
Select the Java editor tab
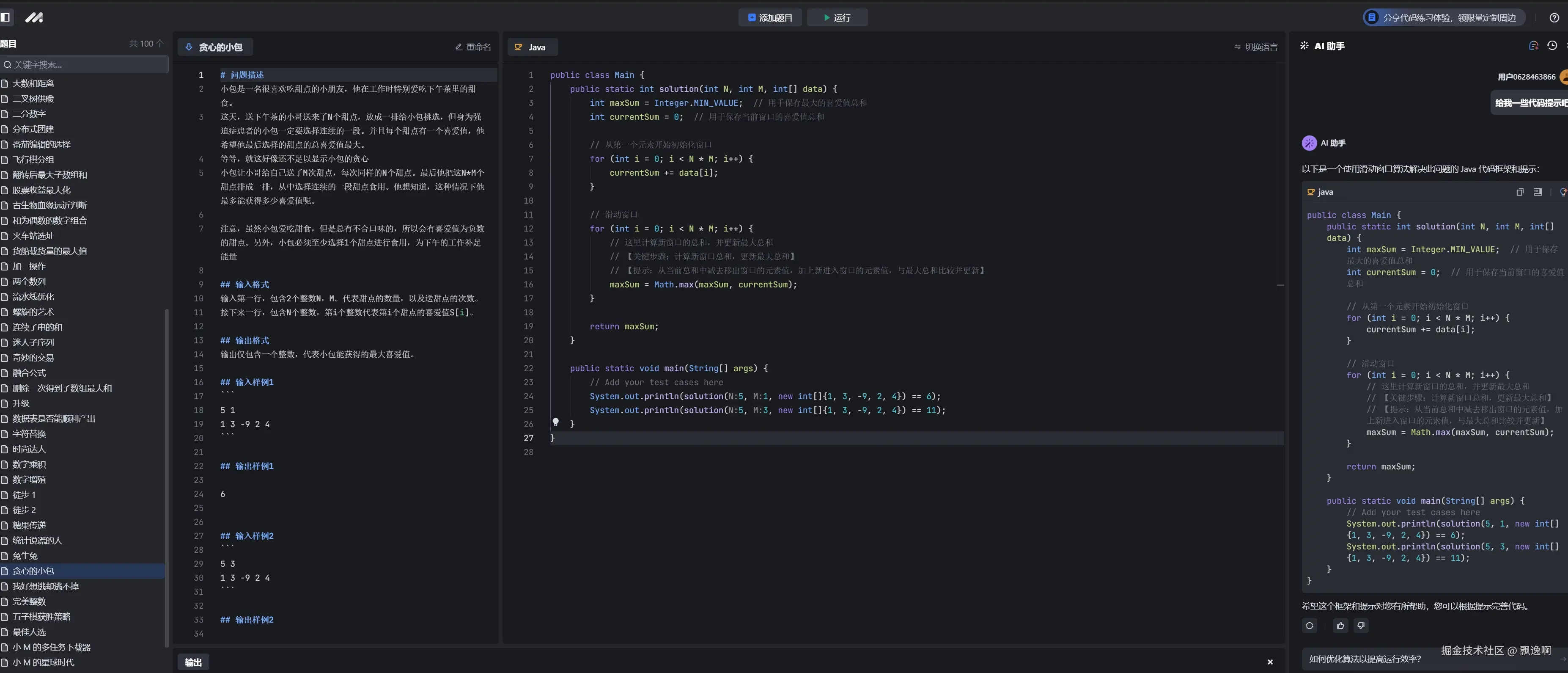click(531, 47)
